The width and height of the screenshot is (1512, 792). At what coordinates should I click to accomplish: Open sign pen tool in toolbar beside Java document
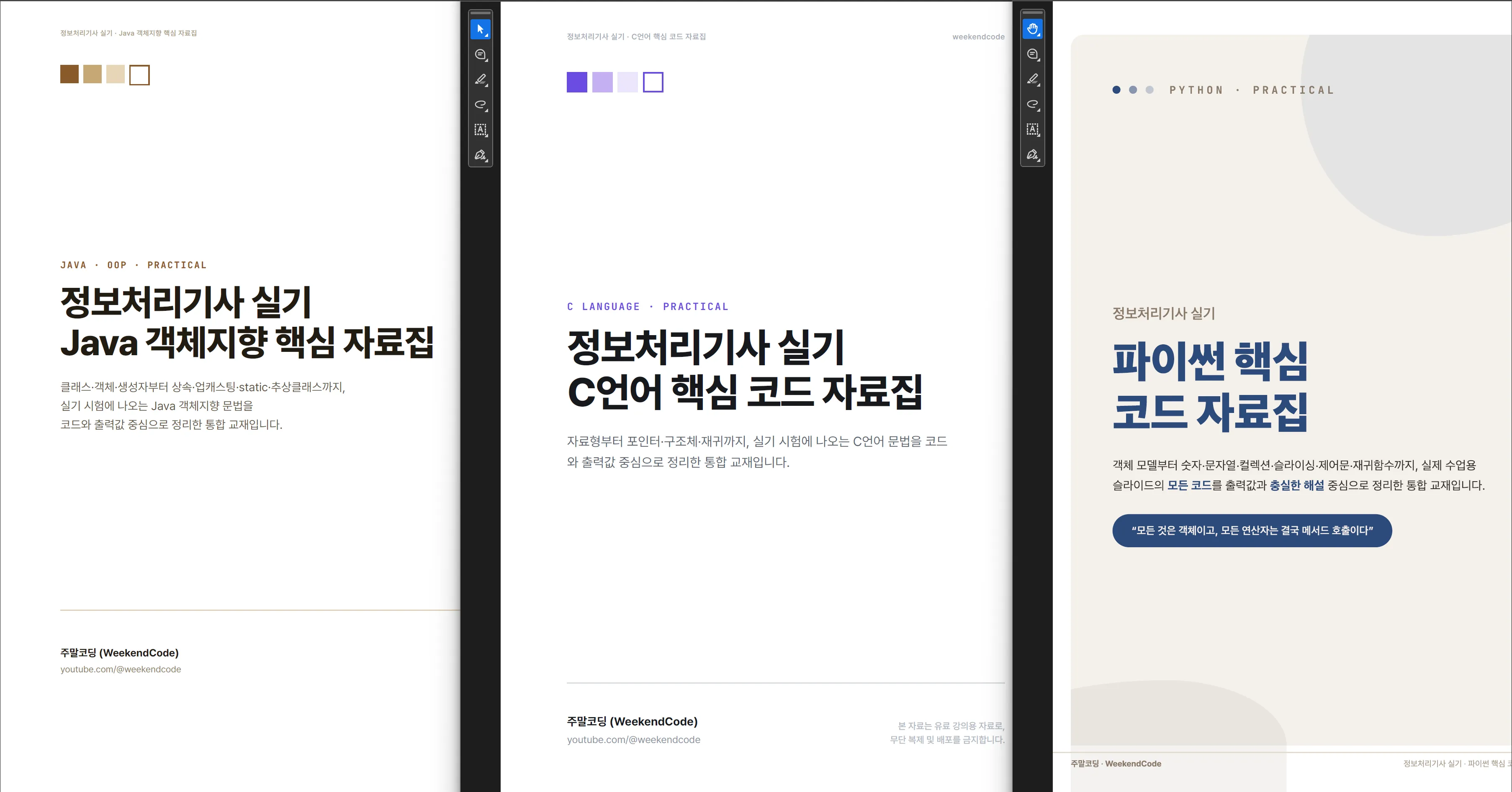[x=480, y=155]
